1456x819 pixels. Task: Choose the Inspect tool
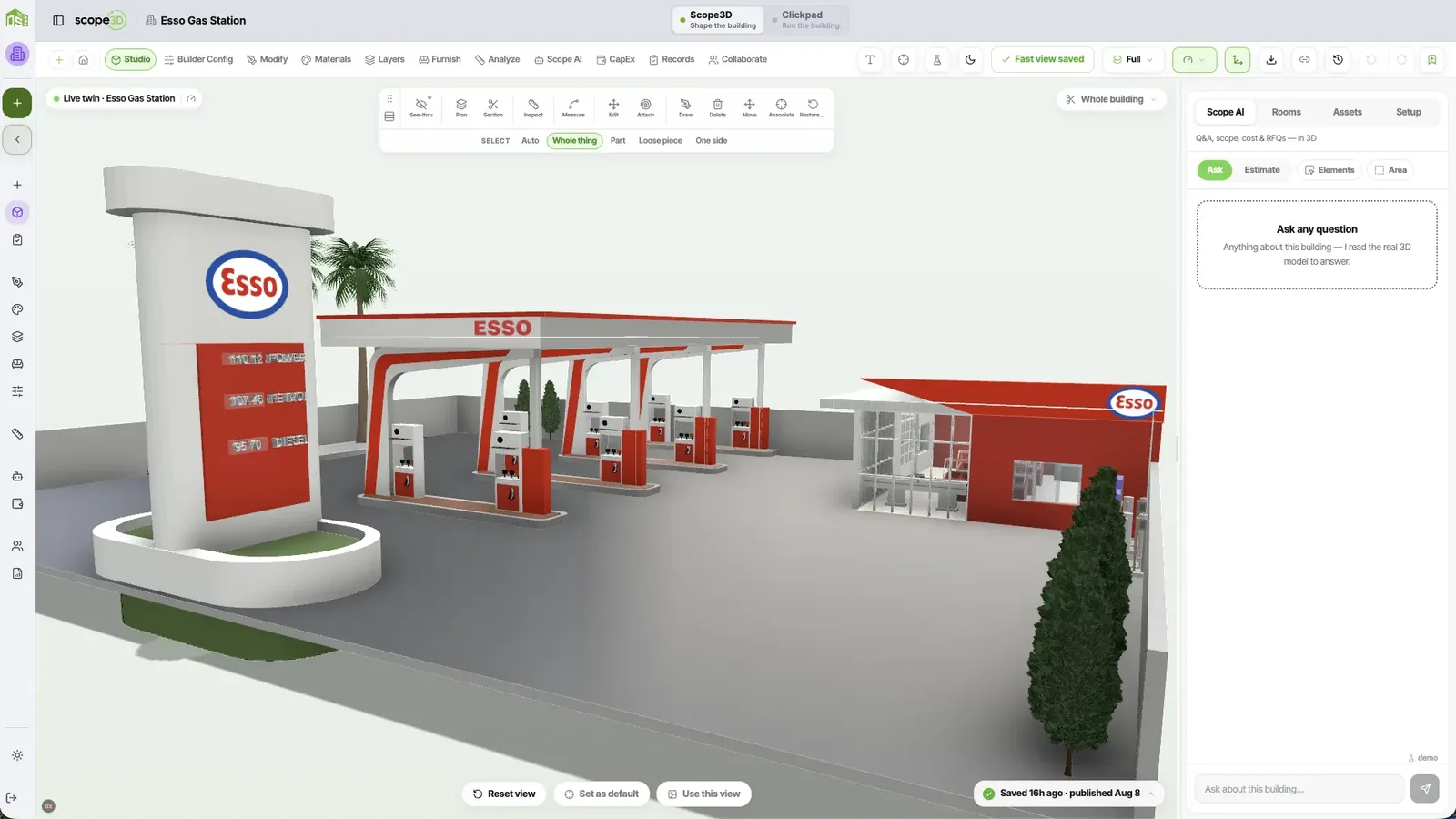point(533,107)
